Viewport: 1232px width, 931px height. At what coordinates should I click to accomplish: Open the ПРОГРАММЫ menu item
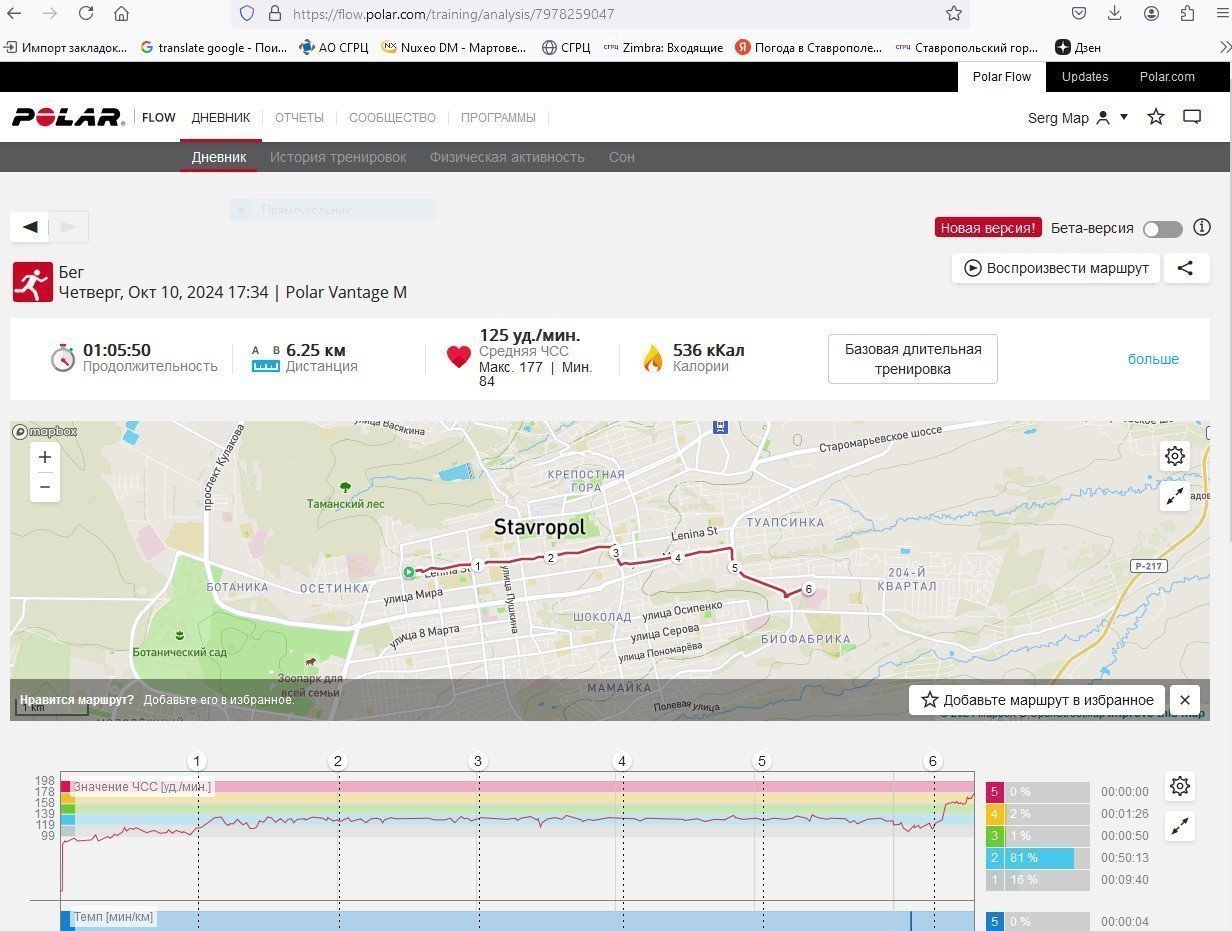[498, 117]
